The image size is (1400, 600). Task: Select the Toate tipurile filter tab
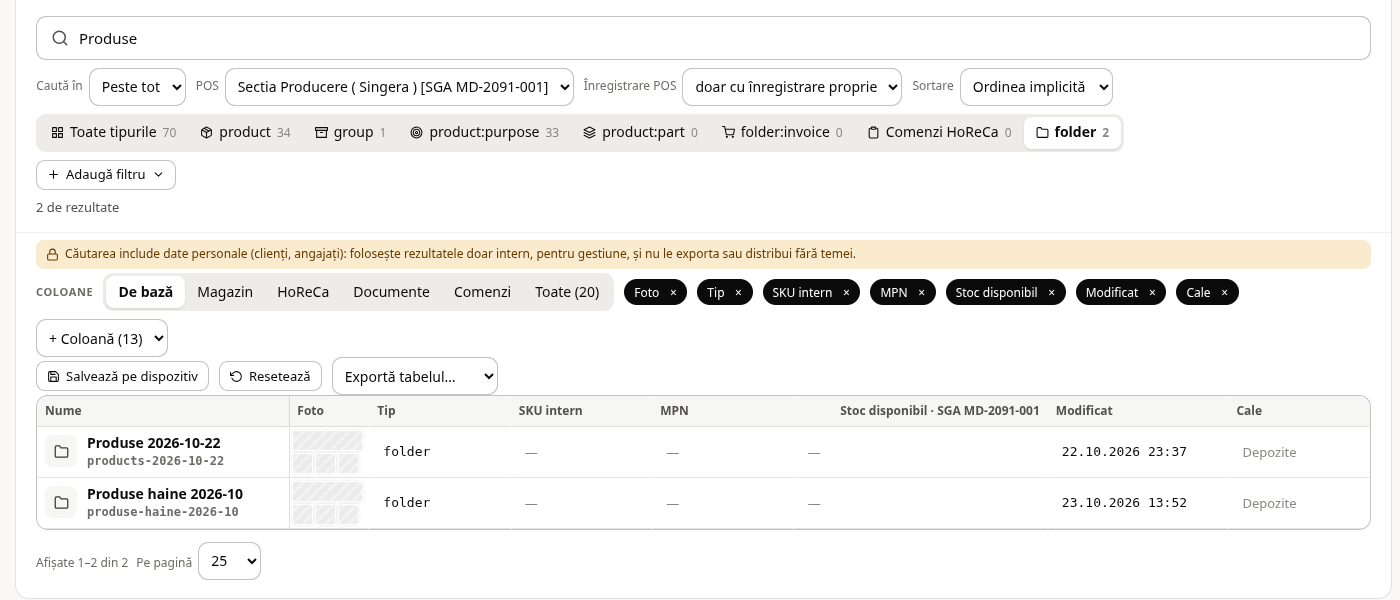tap(113, 132)
